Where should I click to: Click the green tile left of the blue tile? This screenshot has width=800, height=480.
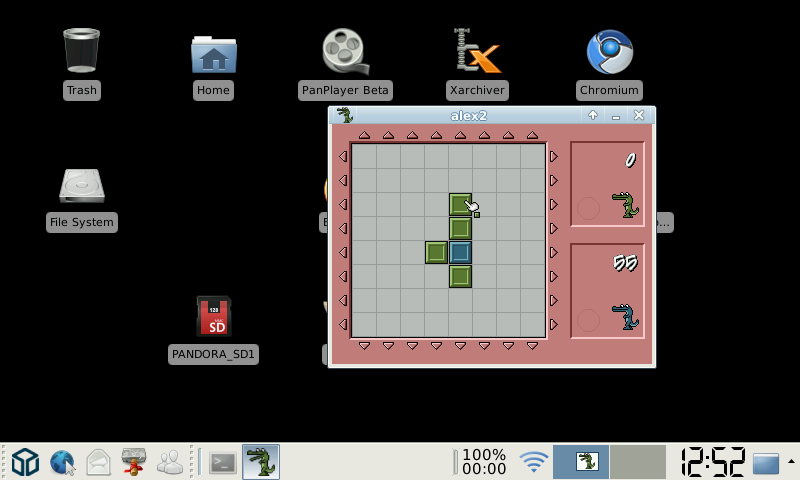coord(436,252)
